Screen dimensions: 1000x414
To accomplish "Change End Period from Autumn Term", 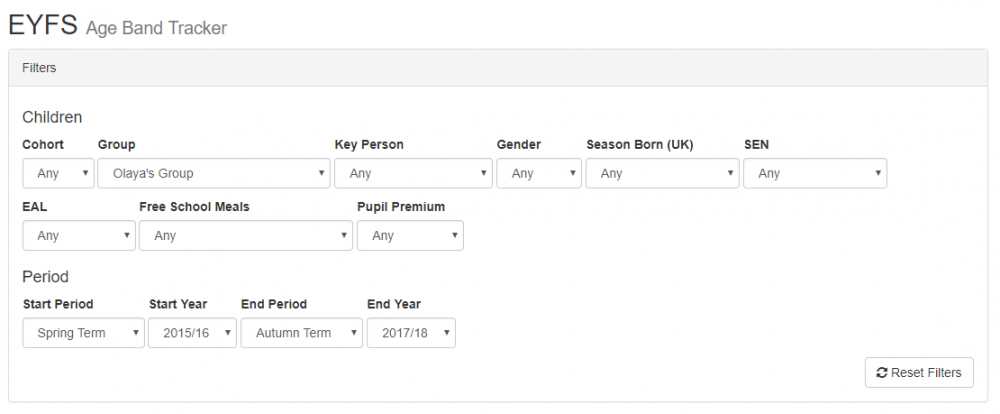I will pyautogui.click(x=301, y=333).
